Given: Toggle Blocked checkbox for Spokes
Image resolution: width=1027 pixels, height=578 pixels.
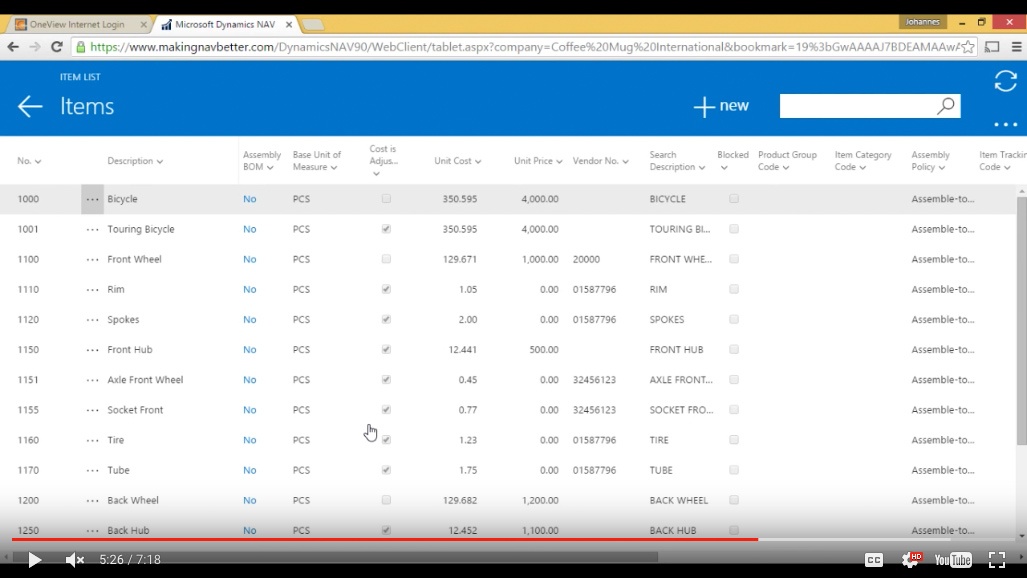Looking at the screenshot, I should 734,319.
